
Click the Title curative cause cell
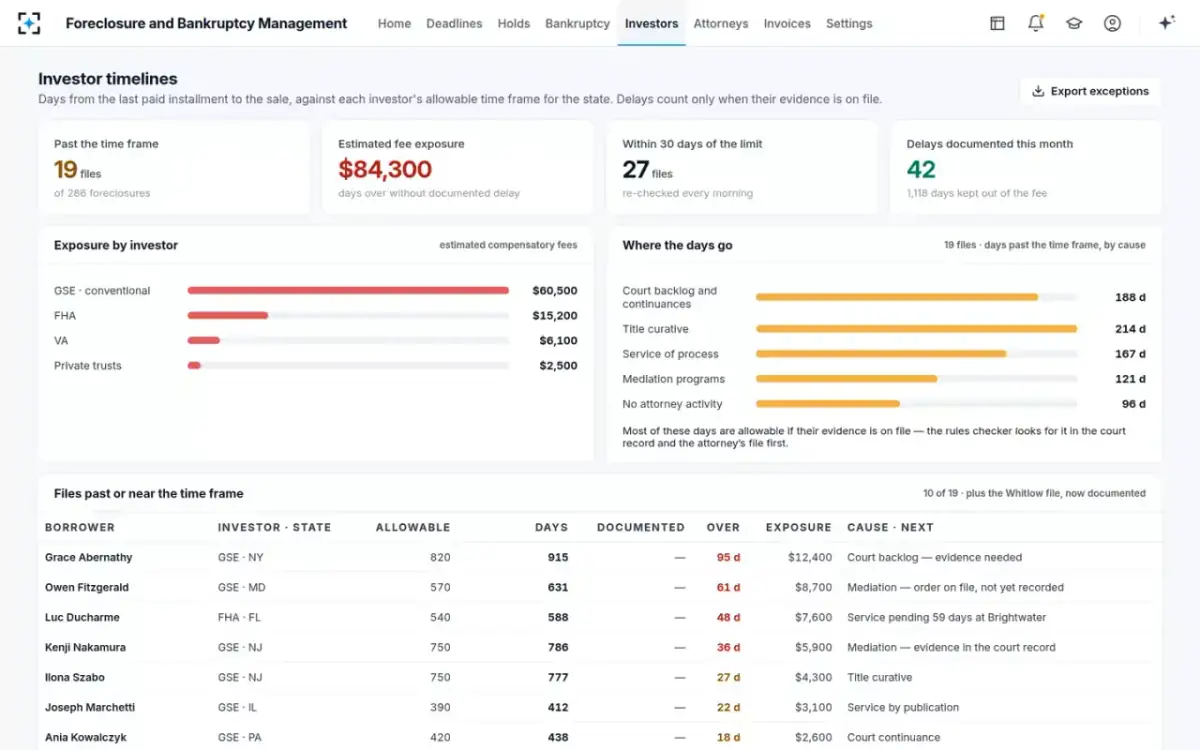coord(880,677)
